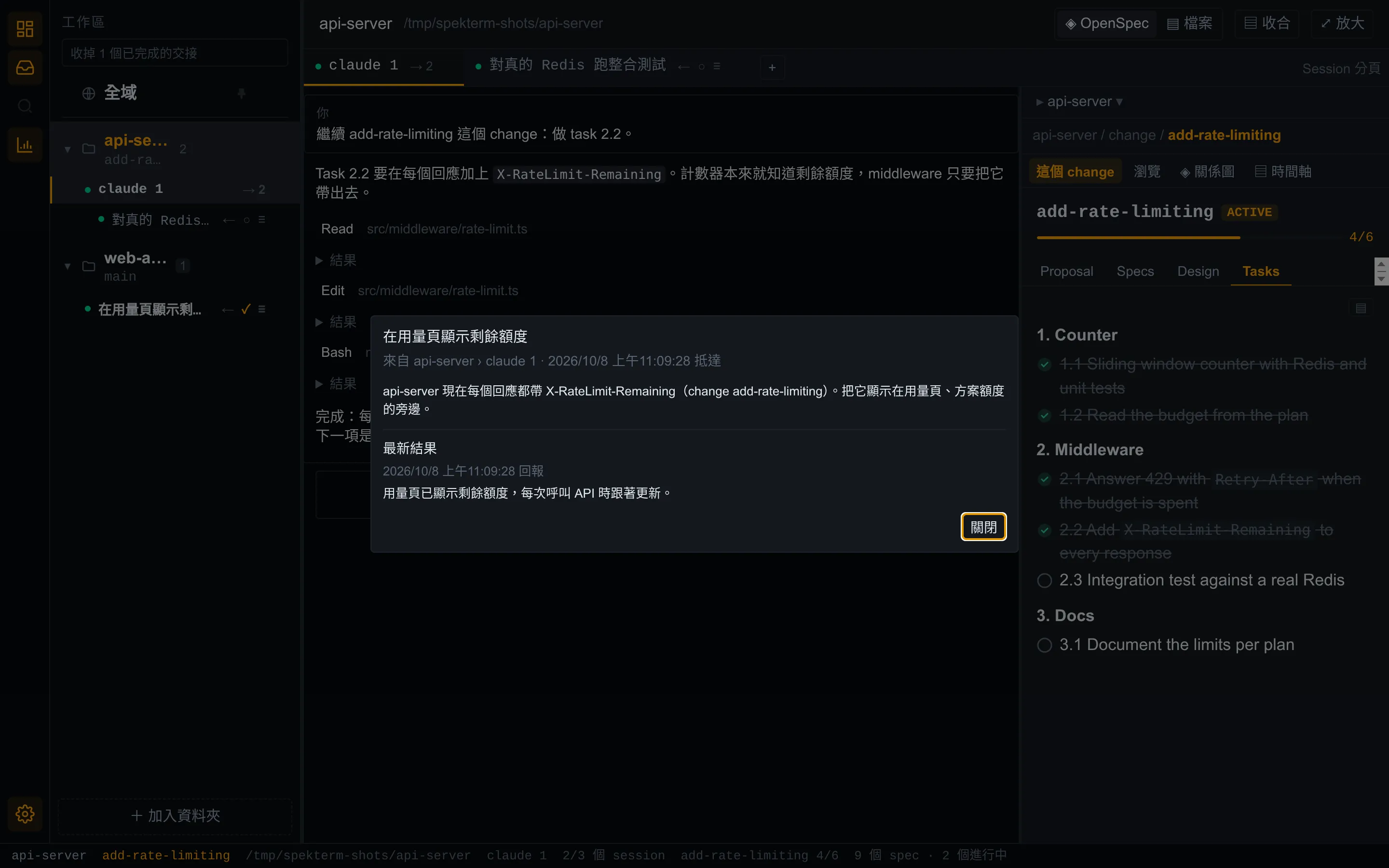This screenshot has width=1389, height=868.
Task: Toggle tasks list view icon above Counter
Action: click(x=1361, y=308)
